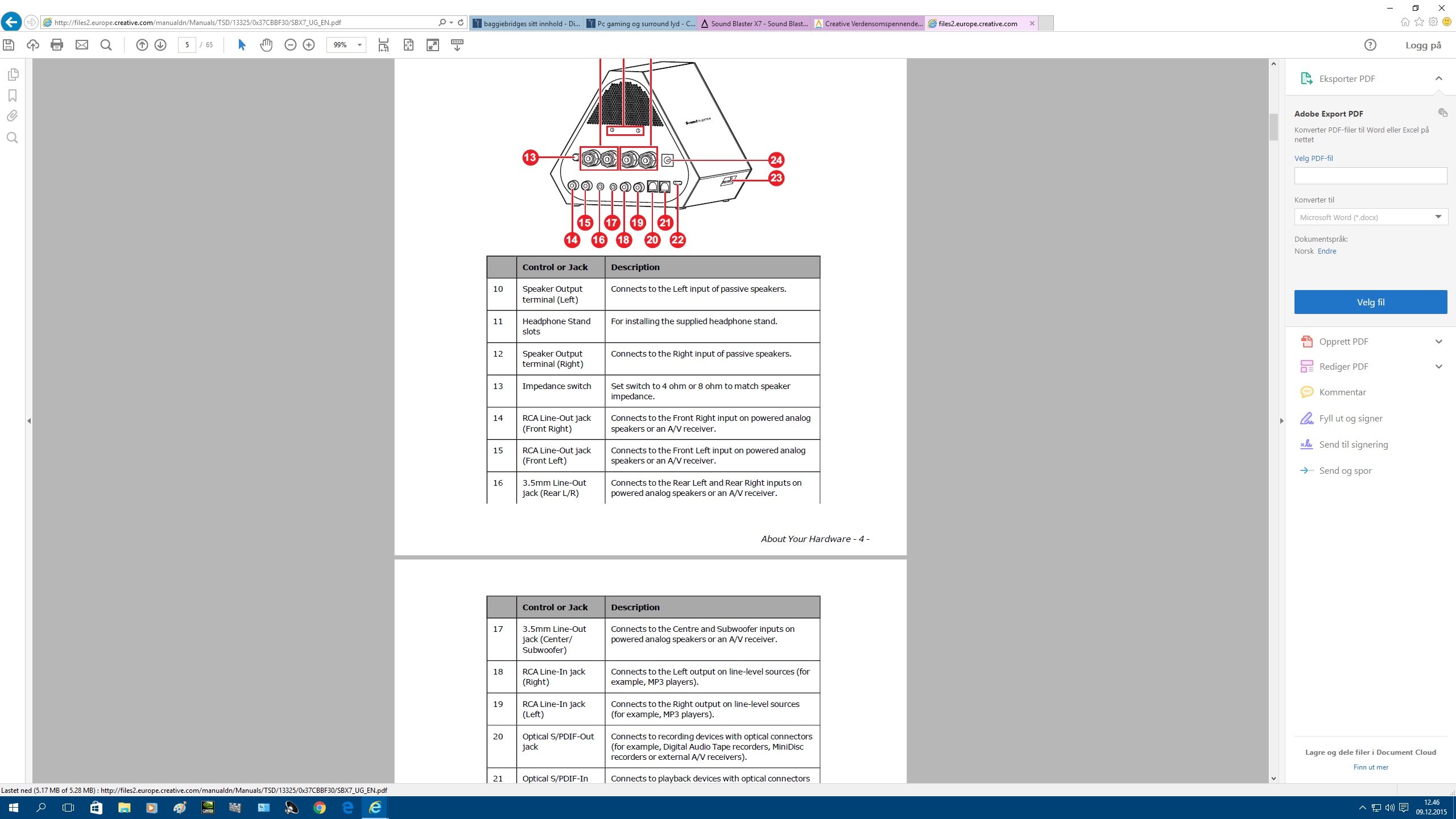Activate the selection arrow tool

pyautogui.click(x=242, y=45)
